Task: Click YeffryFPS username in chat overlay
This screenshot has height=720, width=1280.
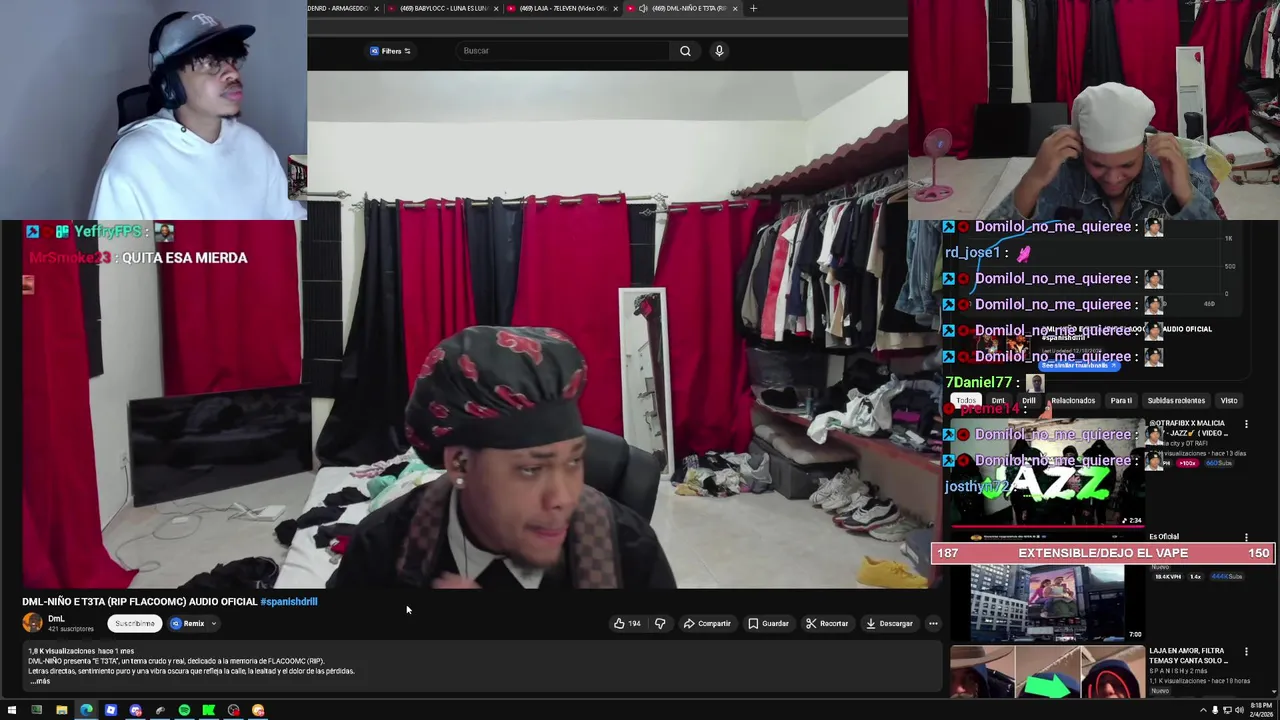Action: coord(108,232)
